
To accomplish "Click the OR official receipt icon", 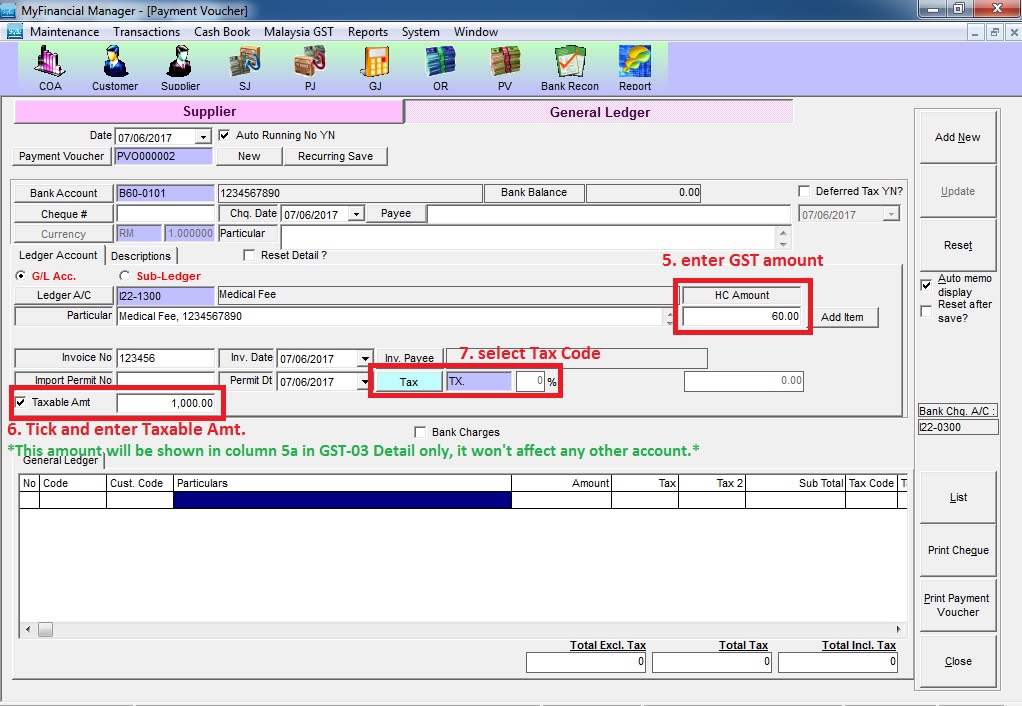I will [x=440, y=66].
